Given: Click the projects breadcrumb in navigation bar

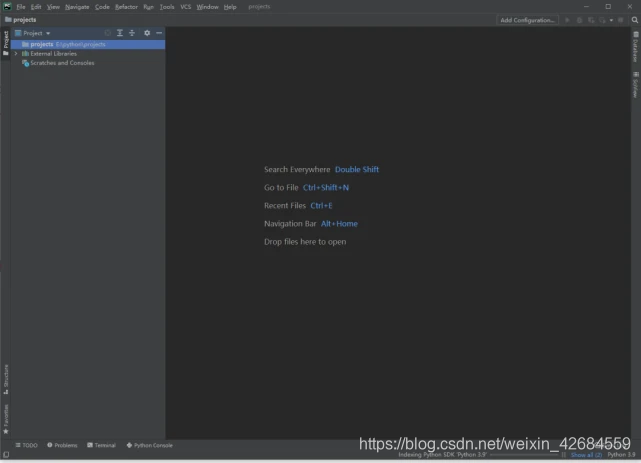Looking at the screenshot, I should 20,20.
